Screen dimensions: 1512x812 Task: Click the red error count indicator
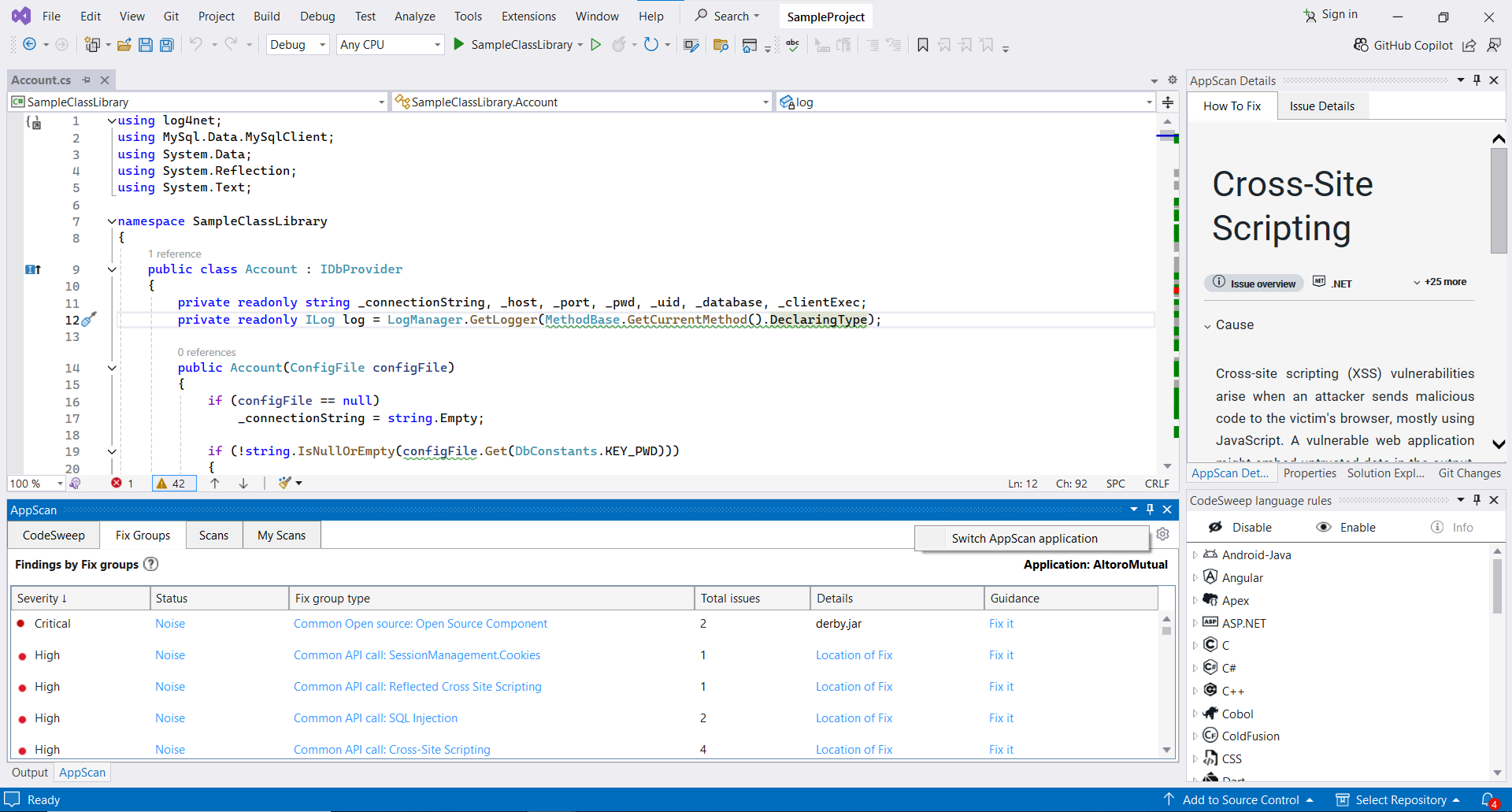pos(122,483)
